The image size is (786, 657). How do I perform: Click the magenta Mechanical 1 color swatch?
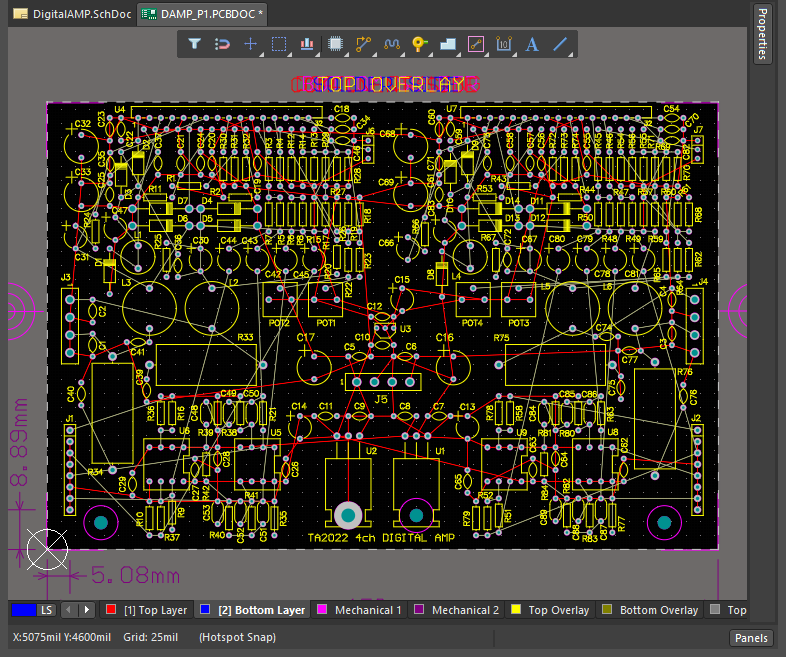tap(322, 609)
